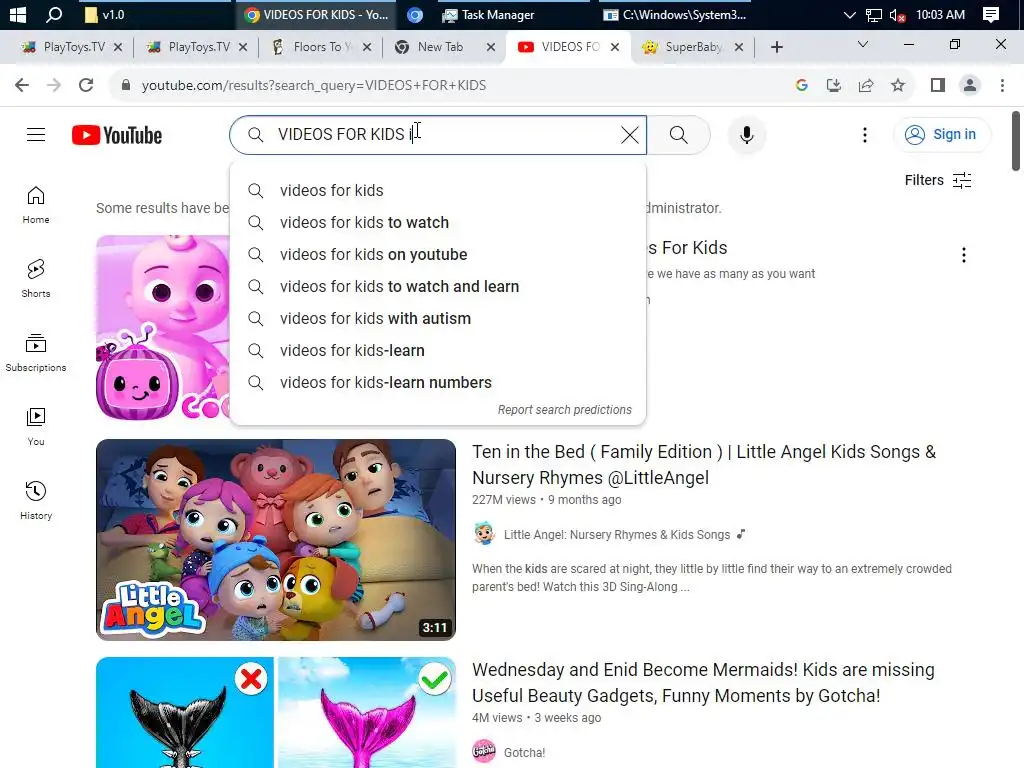Click Little Angel channel avatar
Viewport: 1024px width, 768px height.
[x=484, y=534]
